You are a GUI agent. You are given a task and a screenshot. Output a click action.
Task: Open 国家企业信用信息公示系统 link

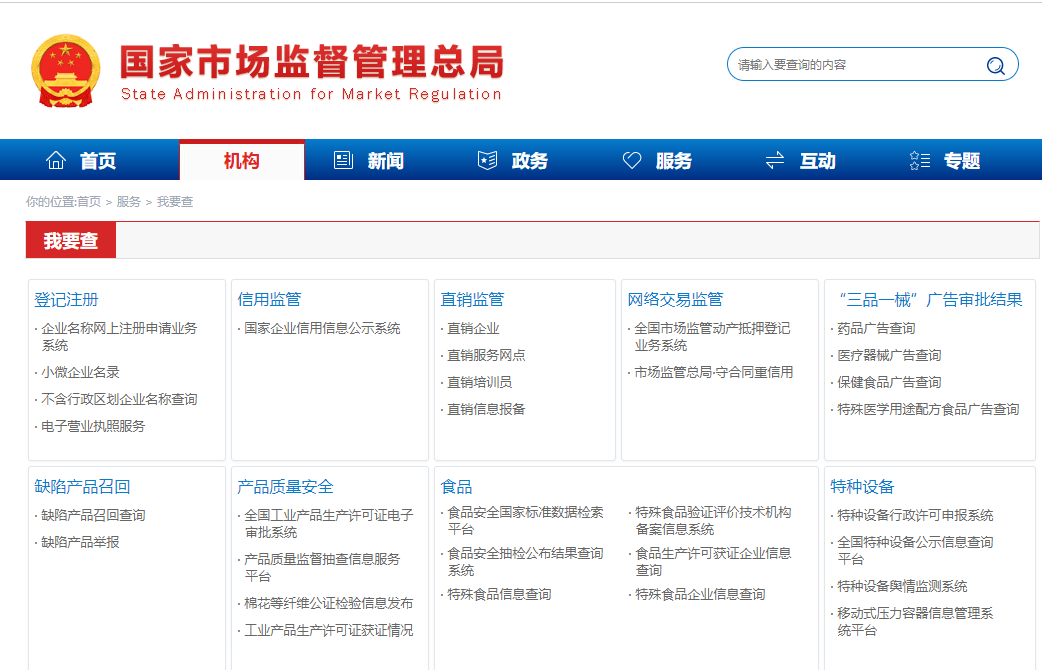click(322, 328)
